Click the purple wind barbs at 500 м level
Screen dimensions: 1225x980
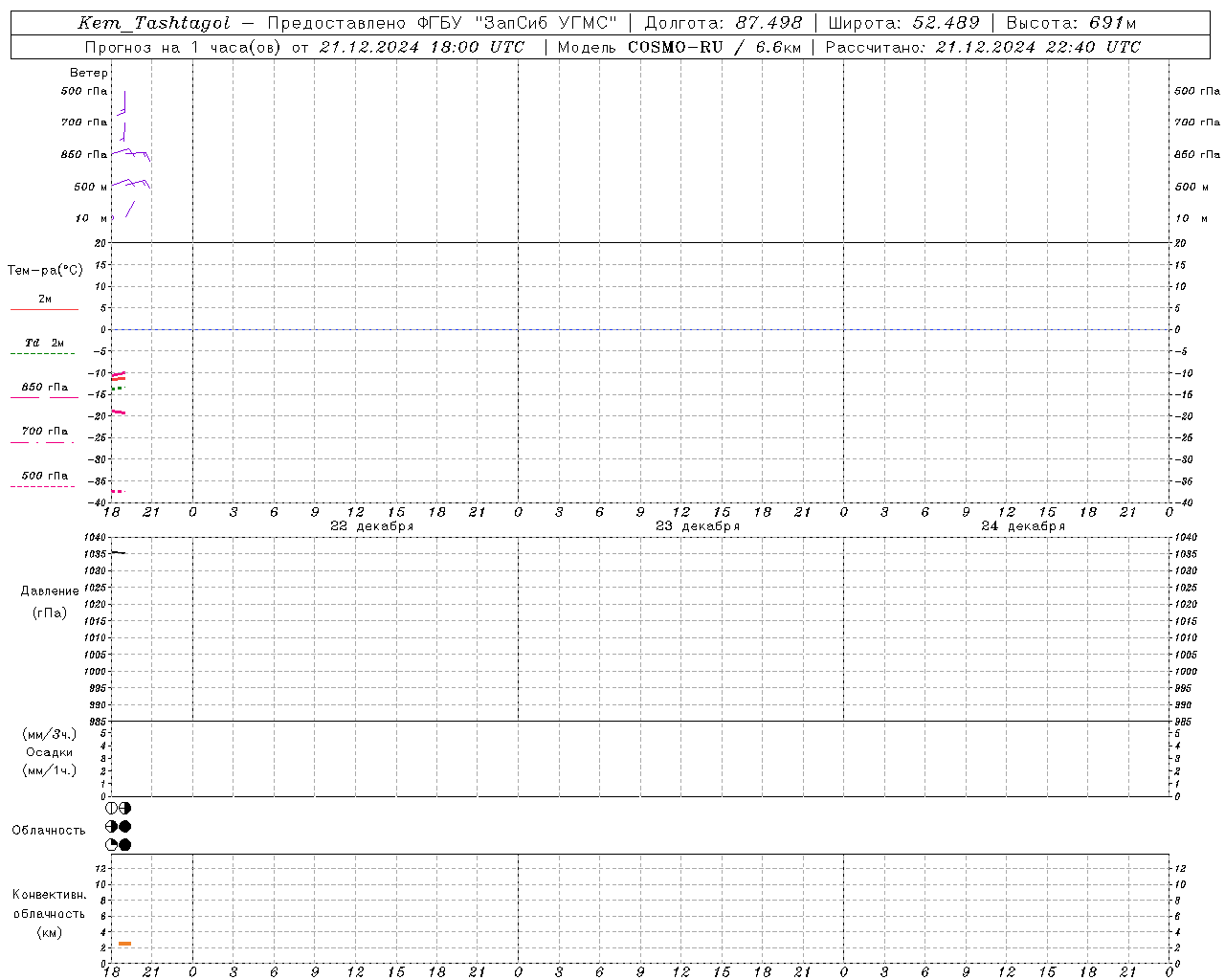point(131,183)
